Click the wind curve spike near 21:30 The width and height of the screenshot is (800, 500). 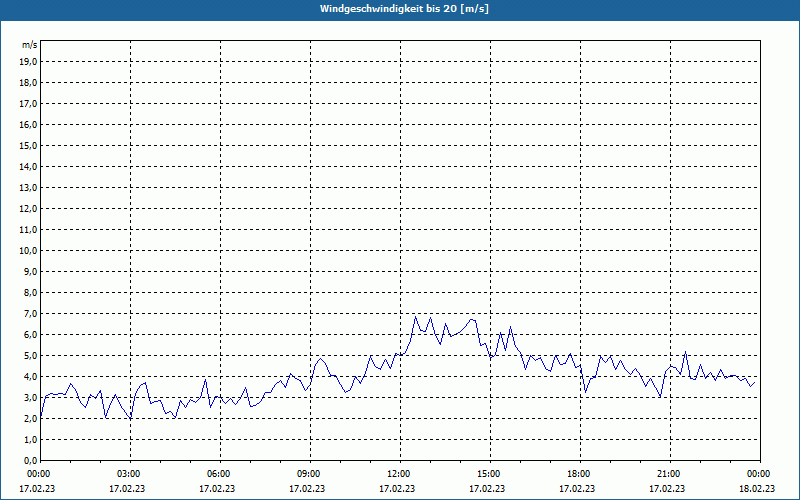[x=685, y=352]
